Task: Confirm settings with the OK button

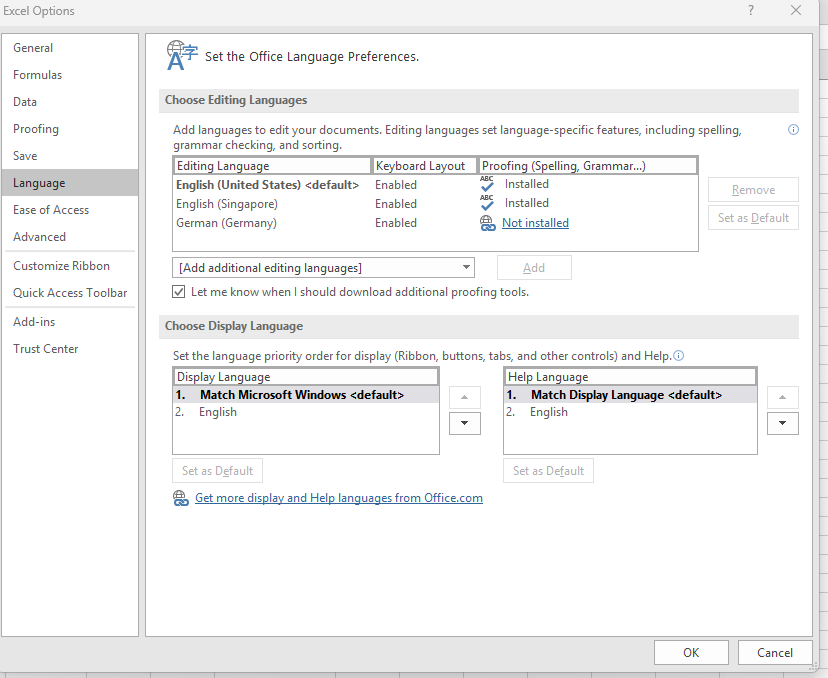Action: pos(691,653)
